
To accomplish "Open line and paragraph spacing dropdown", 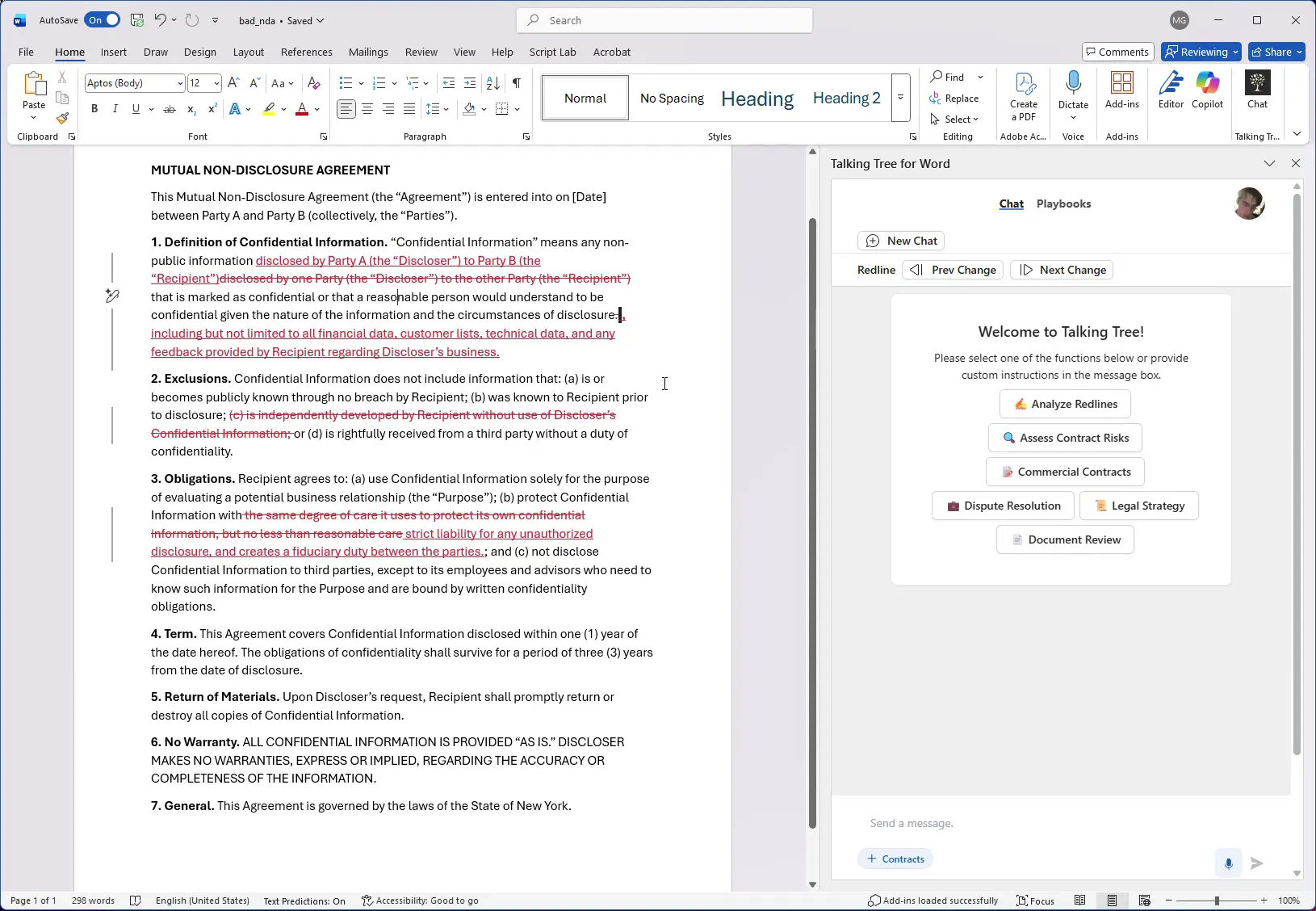I will coord(437,109).
